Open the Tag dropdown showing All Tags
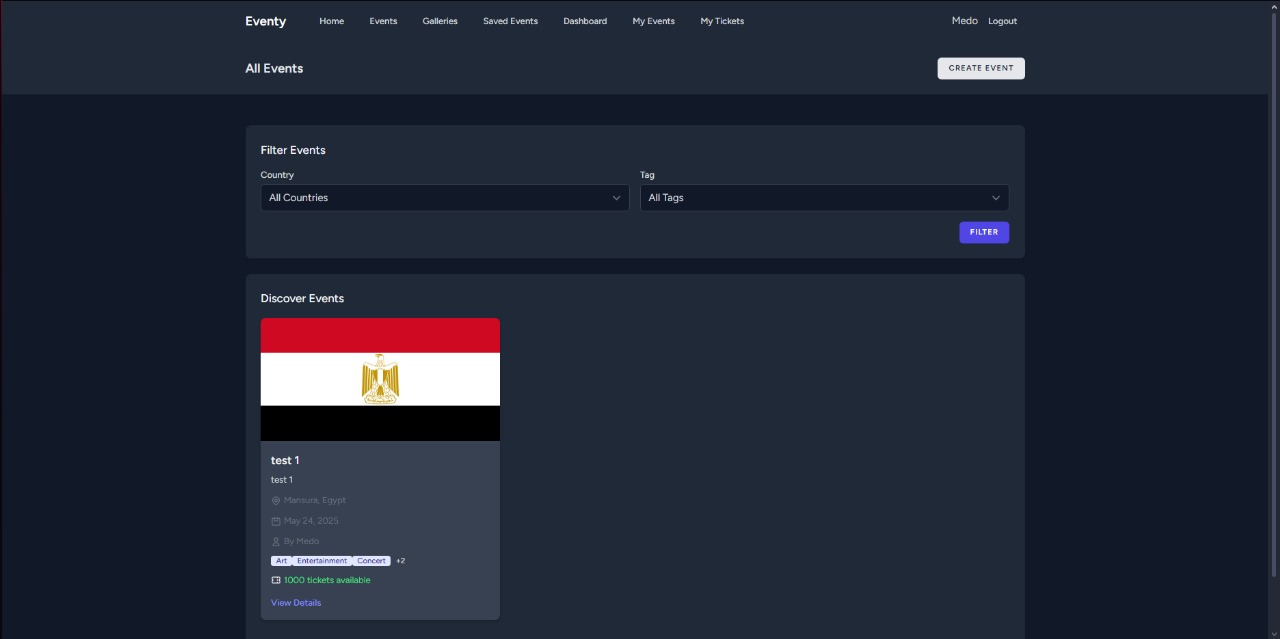The height and width of the screenshot is (639, 1280). 824,198
